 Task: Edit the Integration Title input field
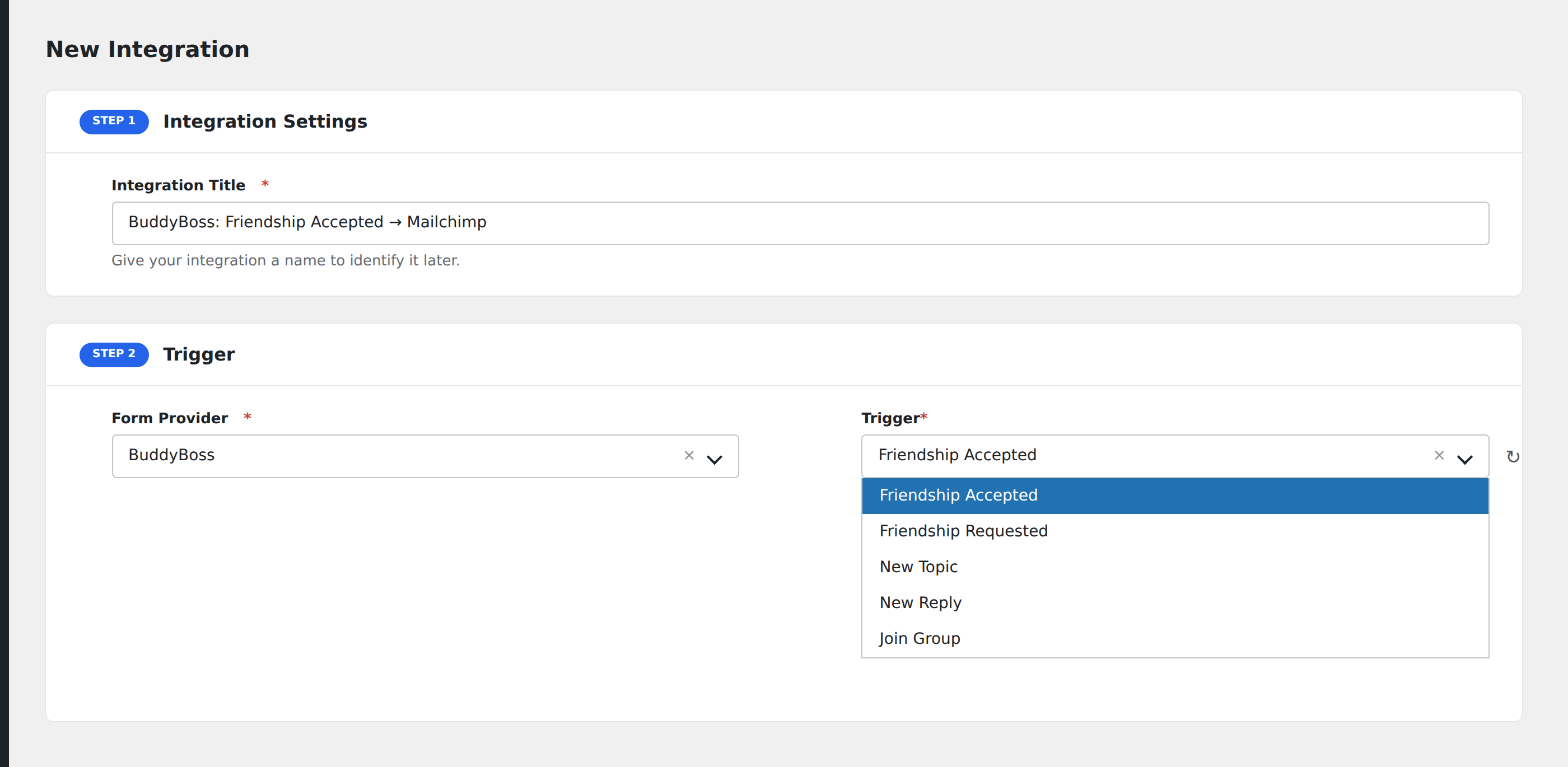pyautogui.click(x=800, y=223)
